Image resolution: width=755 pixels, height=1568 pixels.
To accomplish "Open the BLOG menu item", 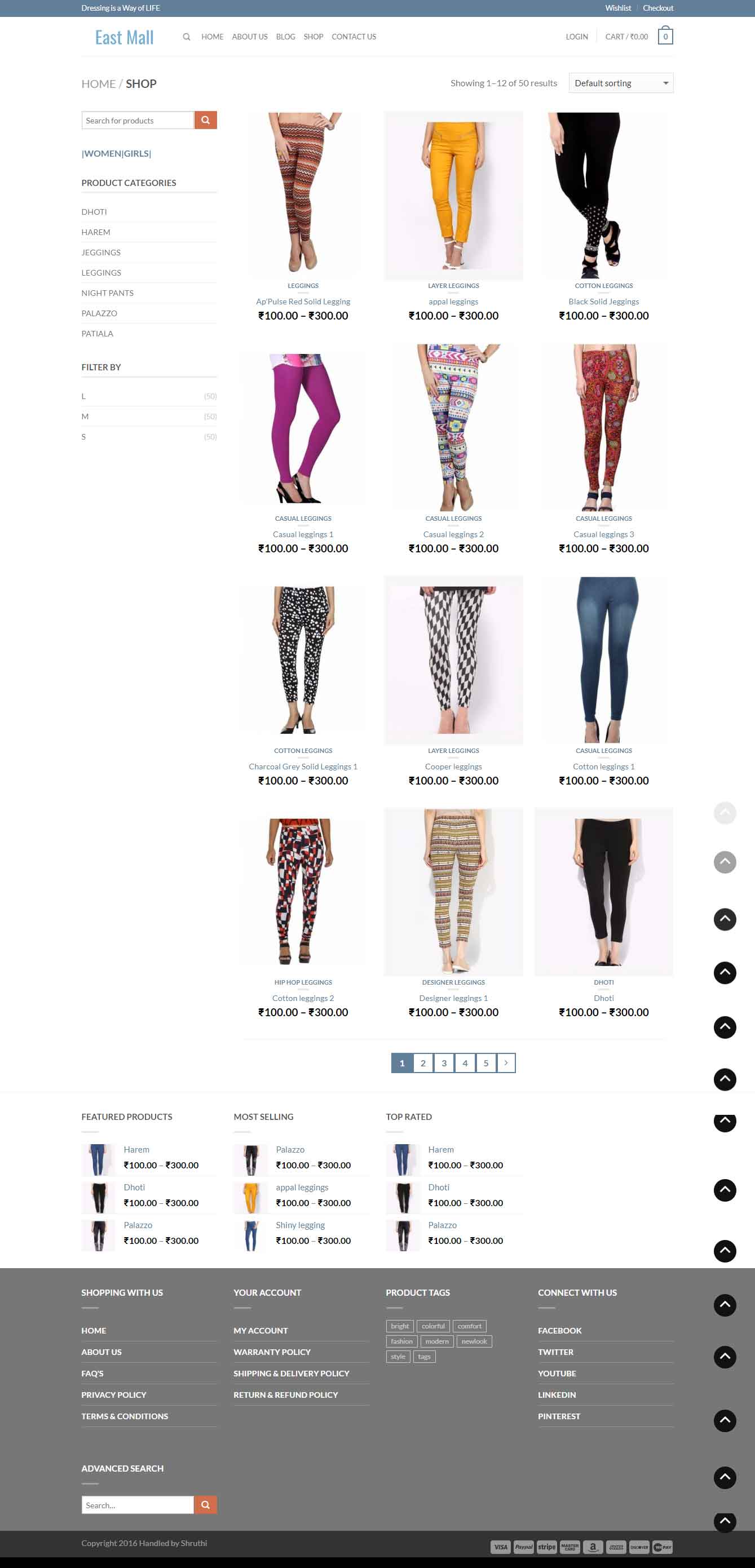I will [285, 37].
